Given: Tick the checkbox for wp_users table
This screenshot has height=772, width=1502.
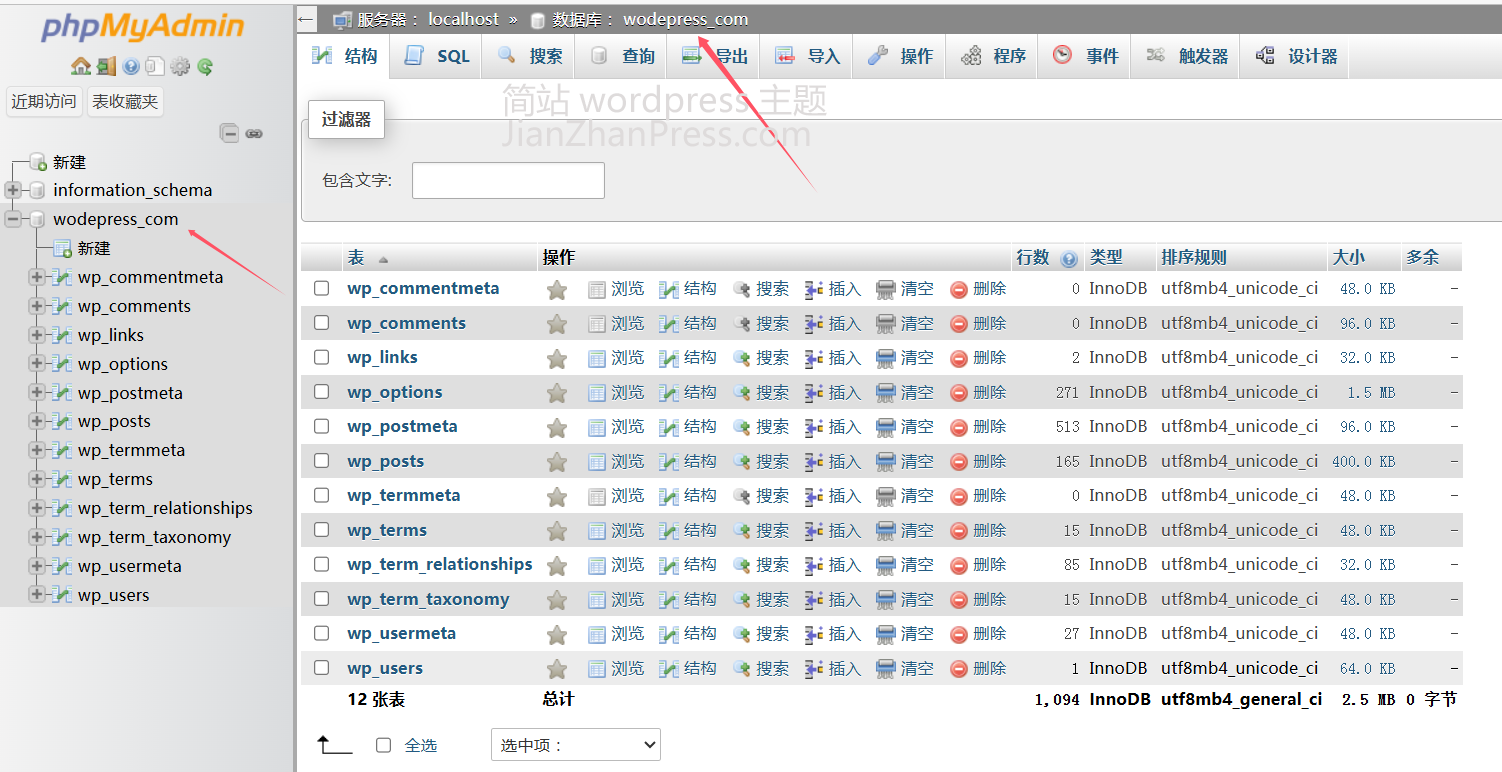Looking at the screenshot, I should [321, 668].
